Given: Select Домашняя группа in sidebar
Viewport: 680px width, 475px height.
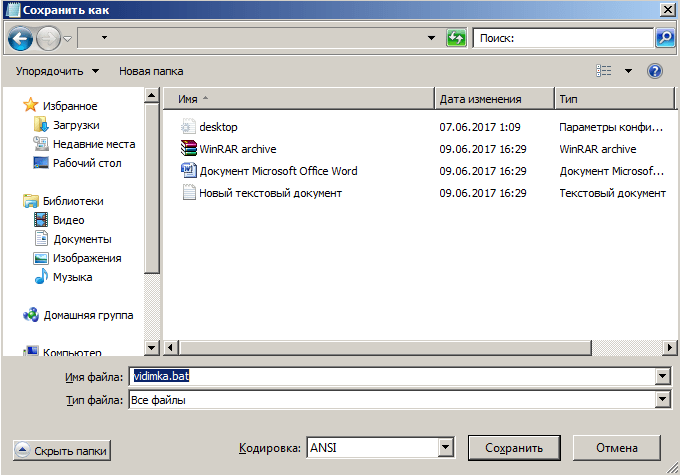Looking at the screenshot, I should pos(88,315).
